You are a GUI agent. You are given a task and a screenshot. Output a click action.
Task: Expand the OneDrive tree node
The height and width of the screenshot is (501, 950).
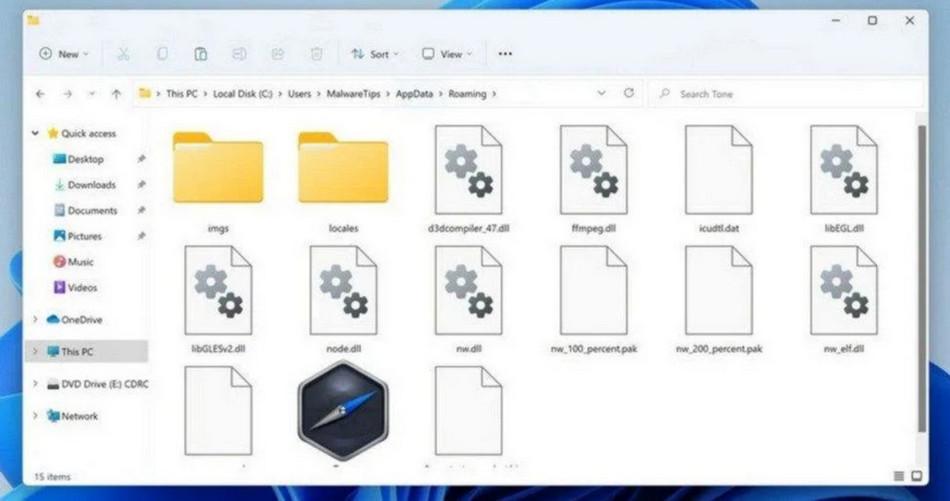pyautogui.click(x=35, y=319)
